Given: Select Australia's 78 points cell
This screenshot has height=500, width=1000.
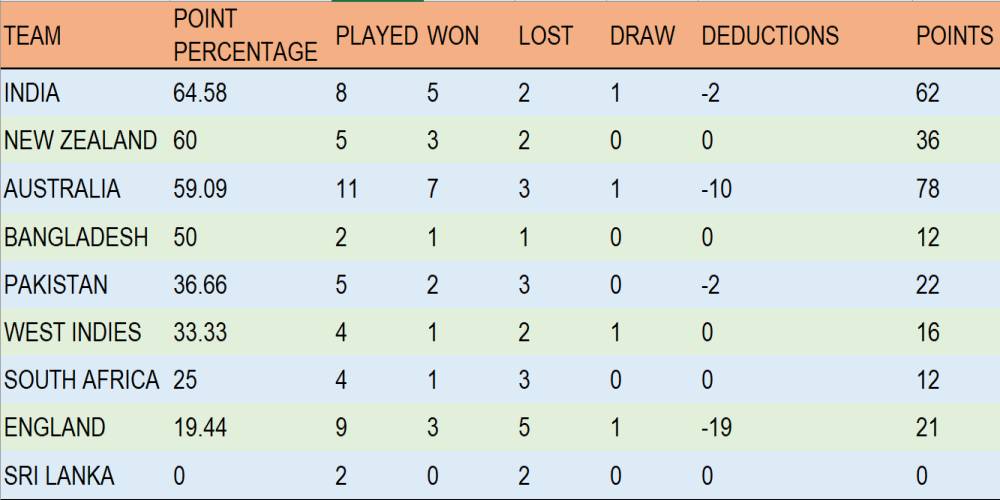Looking at the screenshot, I should coord(956,188).
